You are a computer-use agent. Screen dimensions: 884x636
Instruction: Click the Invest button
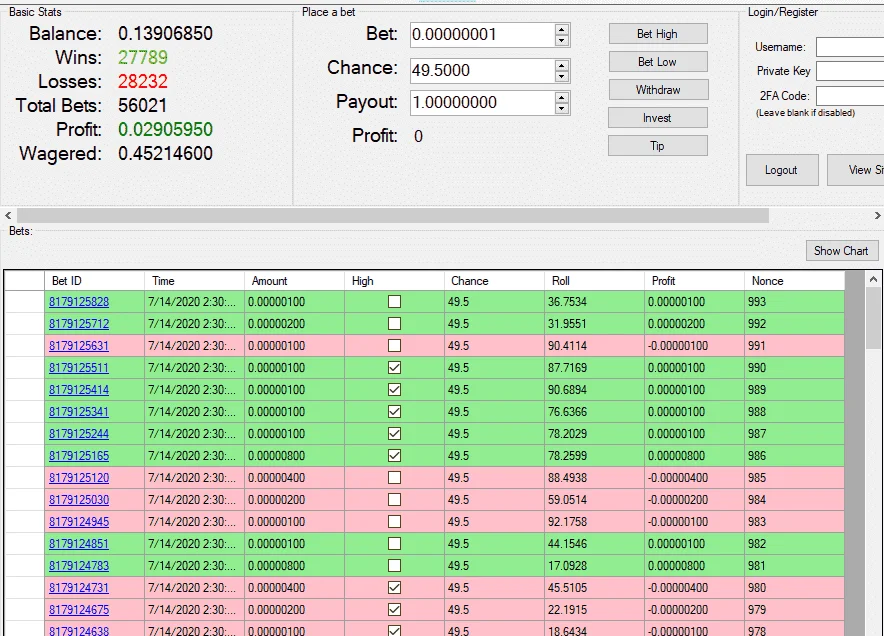(657, 118)
